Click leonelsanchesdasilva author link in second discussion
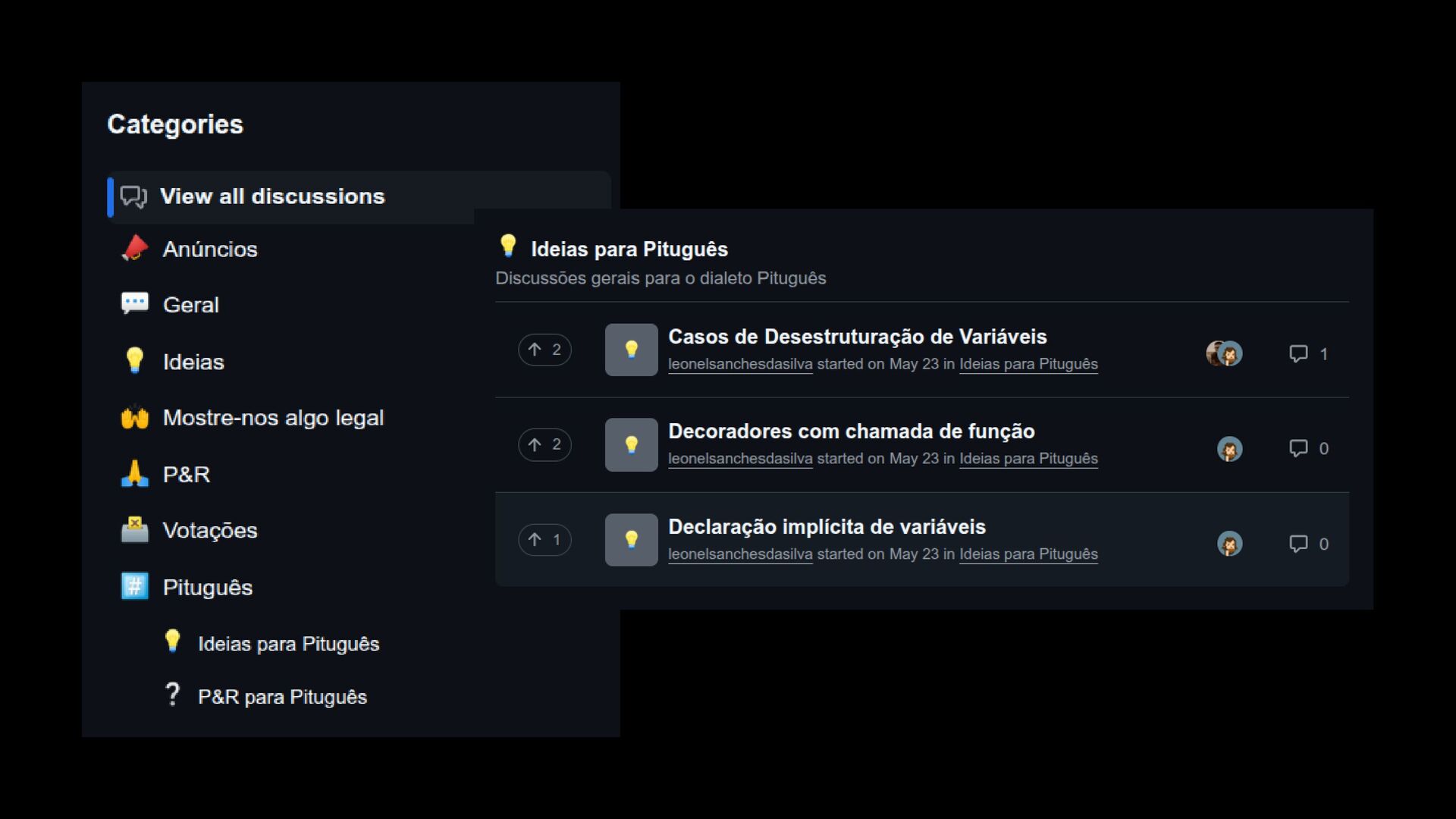The width and height of the screenshot is (1456, 819). pyautogui.click(x=740, y=459)
